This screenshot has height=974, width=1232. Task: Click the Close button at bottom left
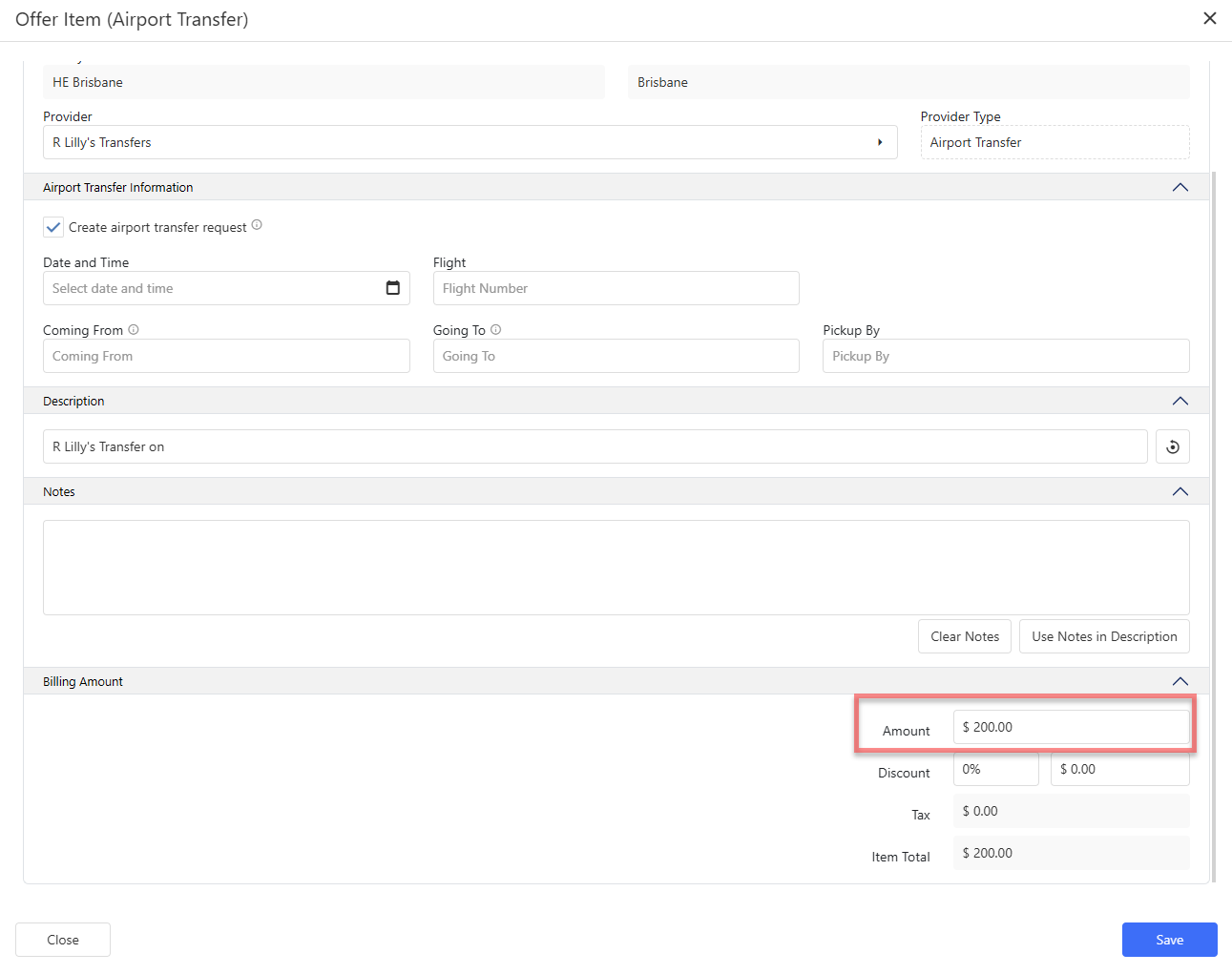(63, 940)
